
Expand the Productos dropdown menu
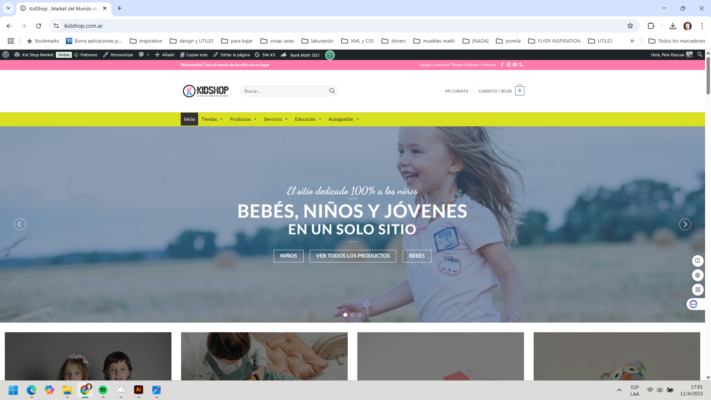point(243,119)
